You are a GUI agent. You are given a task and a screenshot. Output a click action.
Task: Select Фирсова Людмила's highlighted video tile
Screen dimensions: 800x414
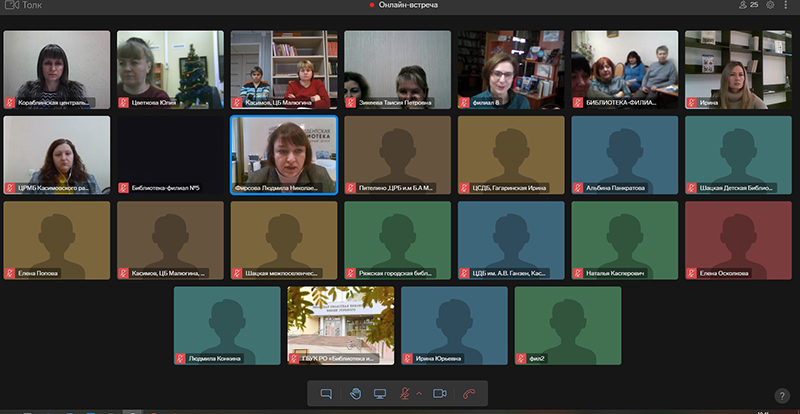click(284, 150)
